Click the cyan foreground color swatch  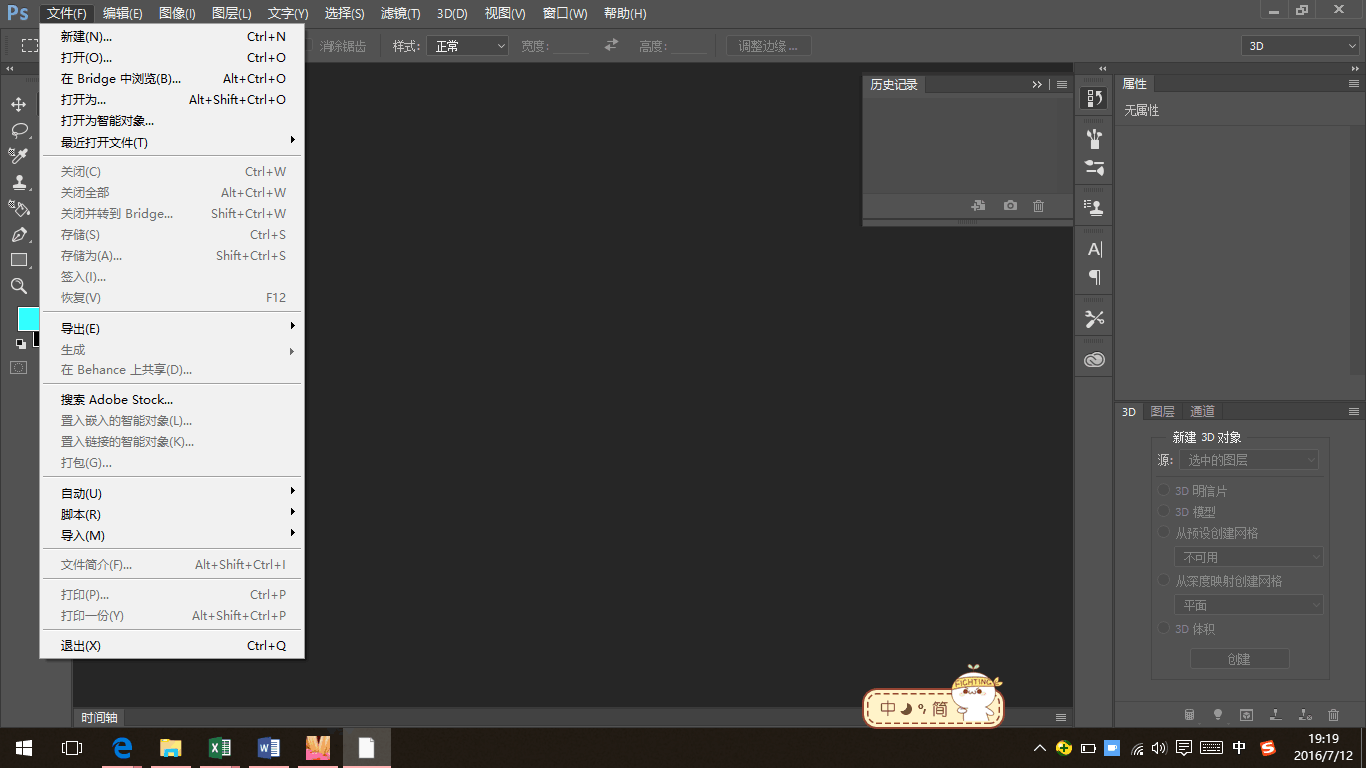(x=28, y=318)
